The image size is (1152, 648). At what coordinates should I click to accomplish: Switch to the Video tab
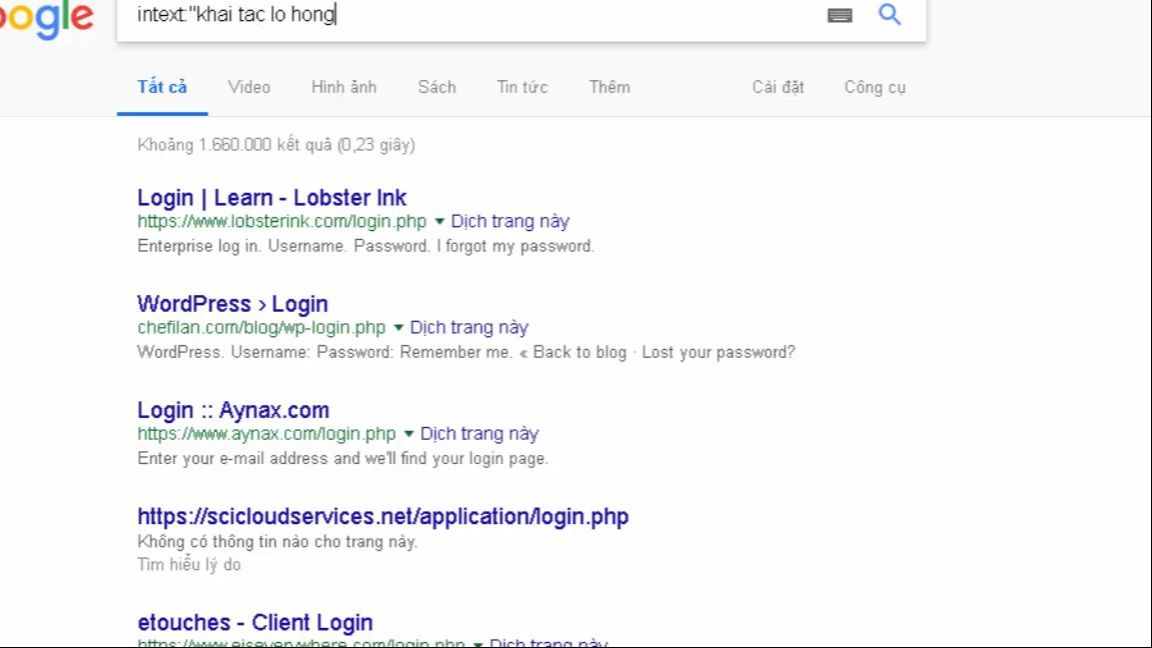249,87
